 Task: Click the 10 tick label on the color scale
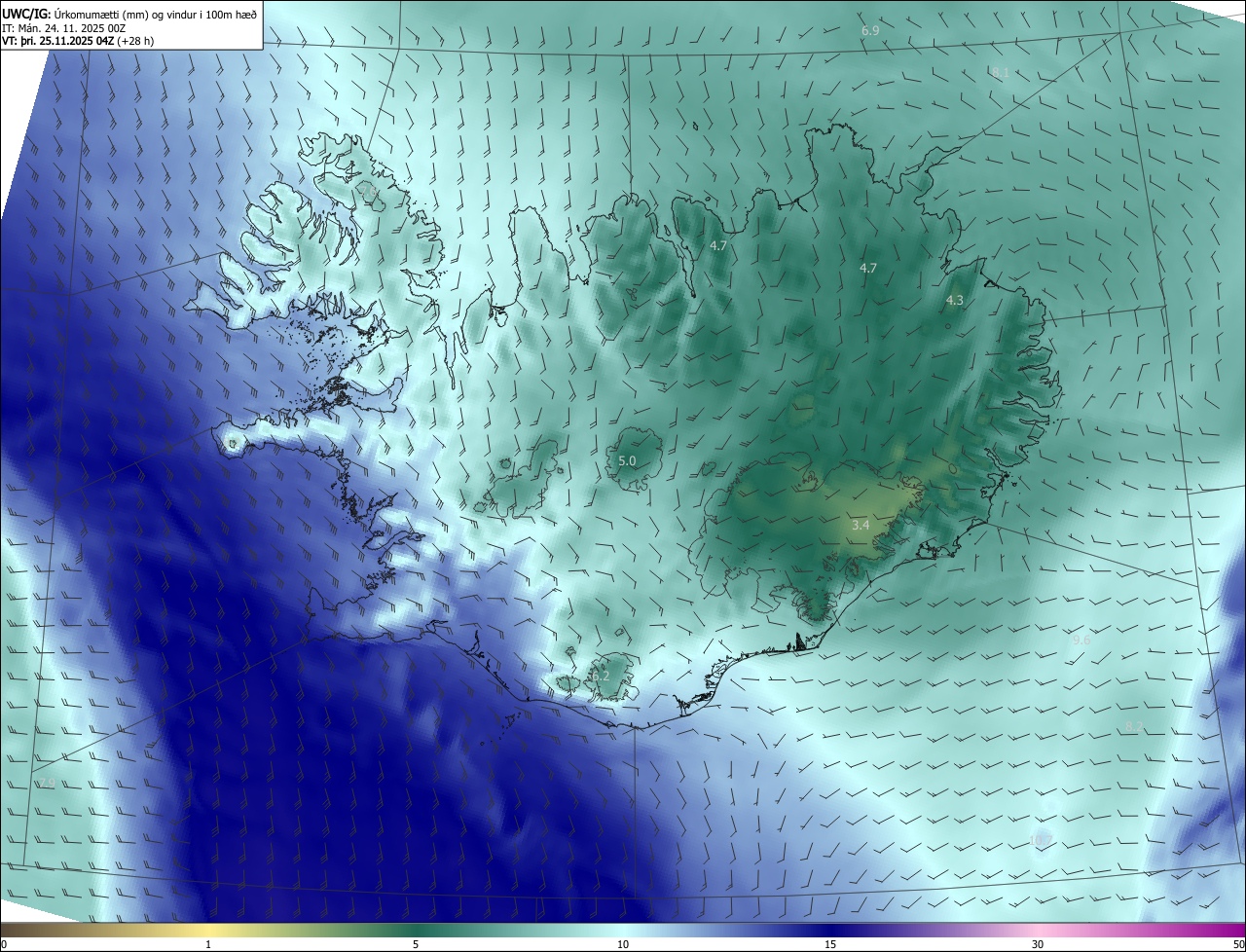tap(623, 945)
